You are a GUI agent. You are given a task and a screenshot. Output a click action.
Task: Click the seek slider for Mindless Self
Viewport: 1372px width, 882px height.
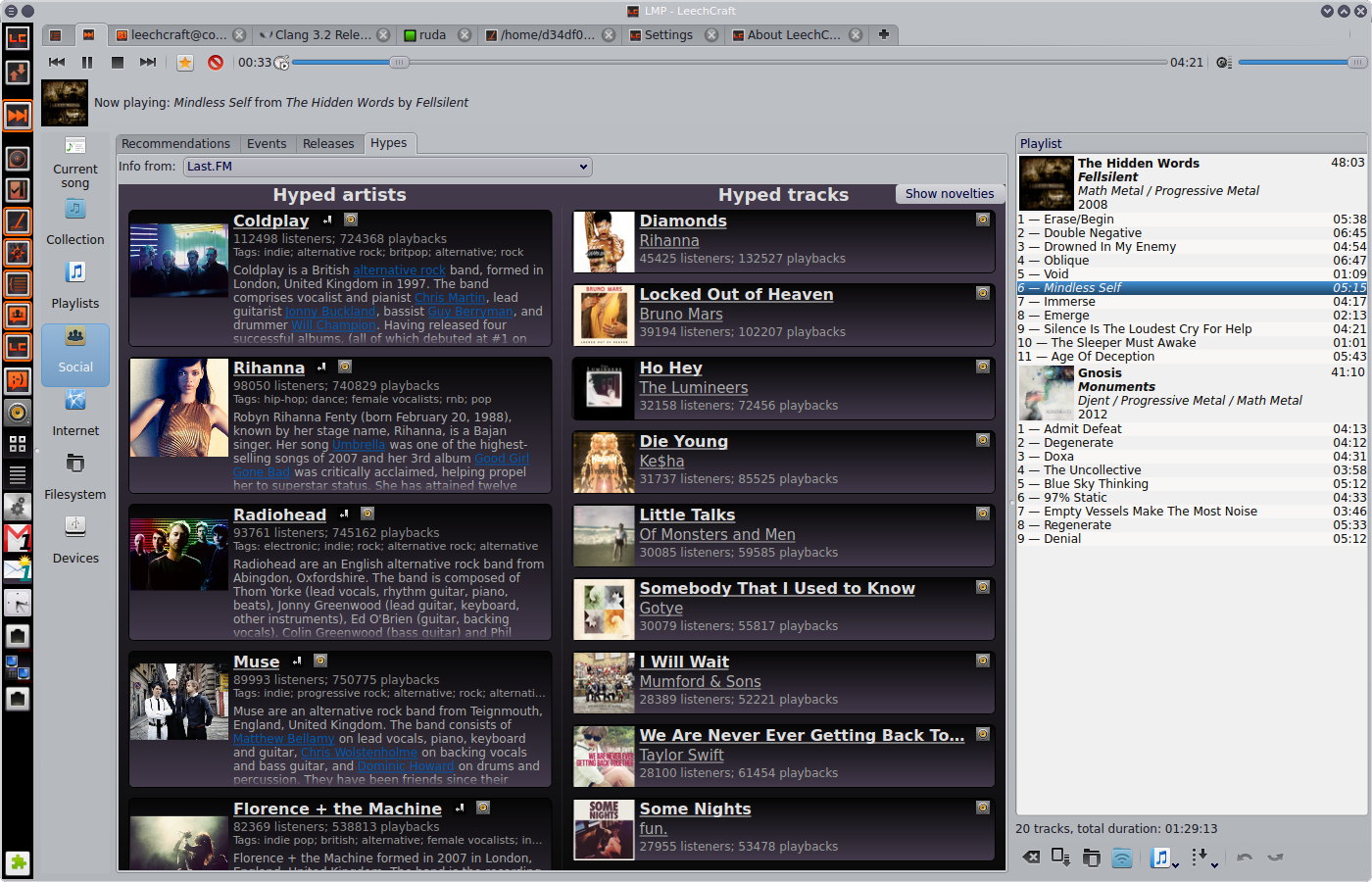tap(729, 62)
